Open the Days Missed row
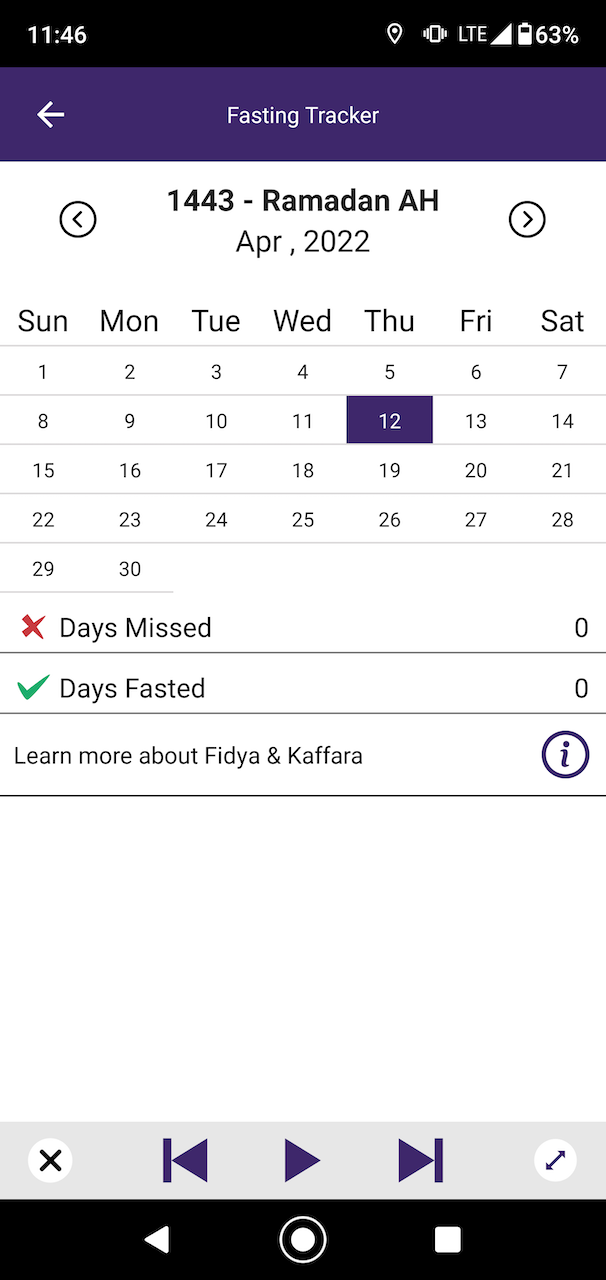Image resolution: width=606 pixels, height=1280 pixels. pyautogui.click(x=300, y=628)
